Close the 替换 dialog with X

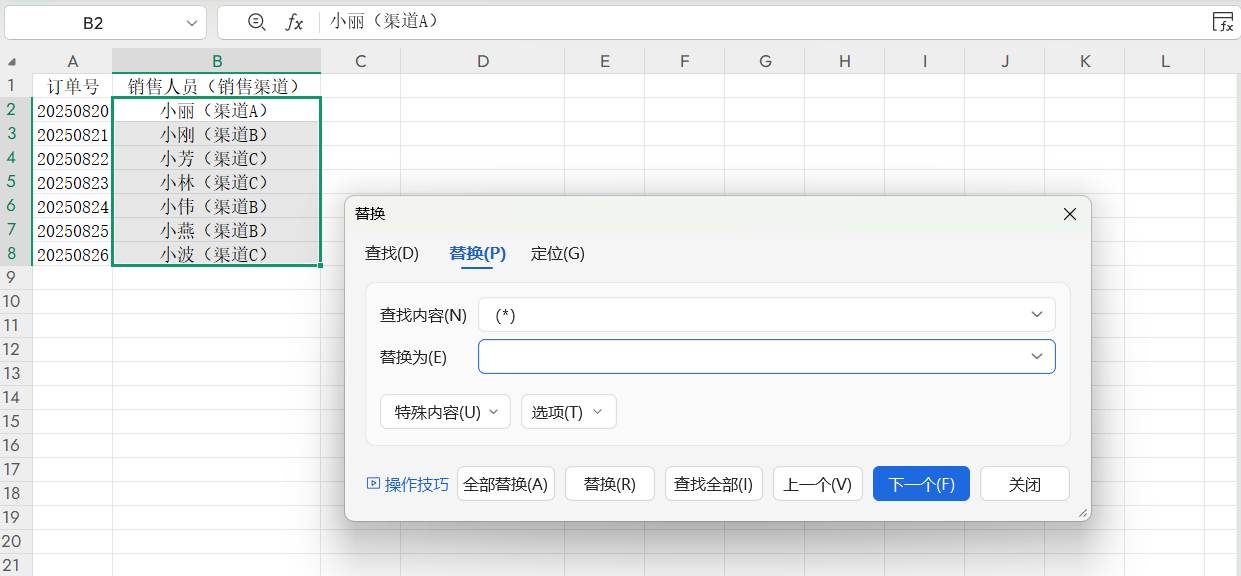1069,214
